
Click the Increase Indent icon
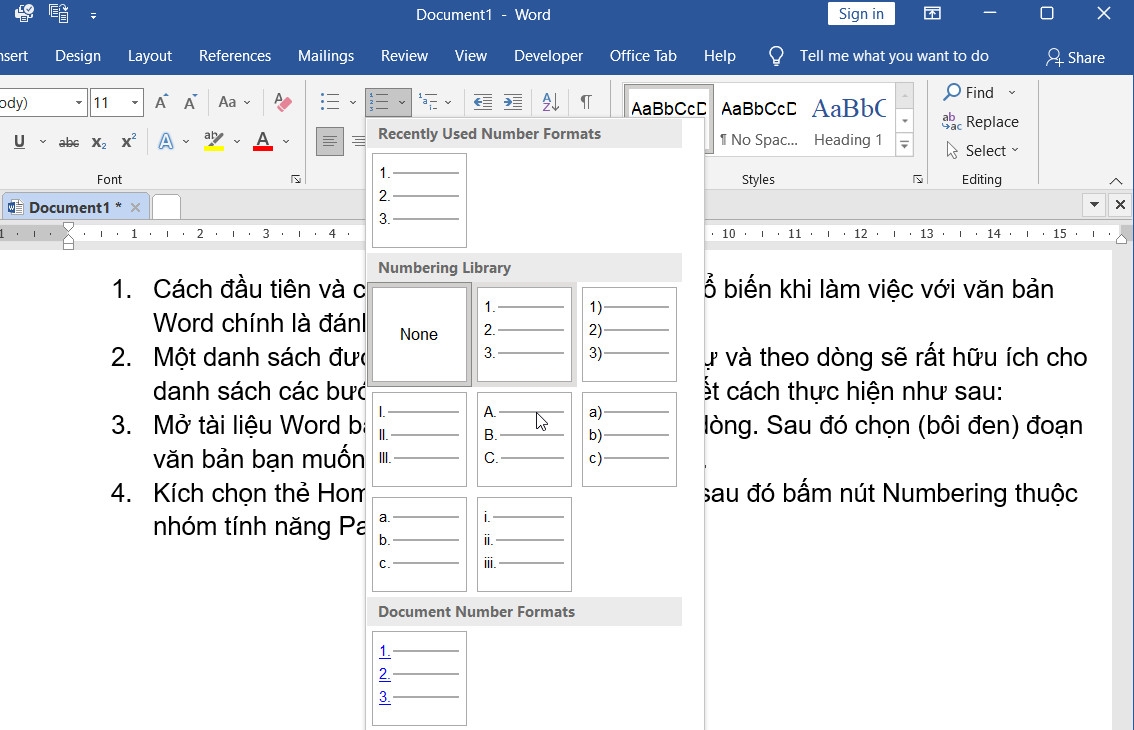click(x=513, y=102)
